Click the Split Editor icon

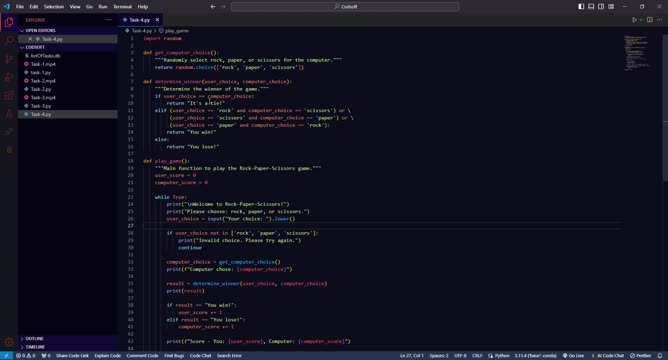[650, 20]
